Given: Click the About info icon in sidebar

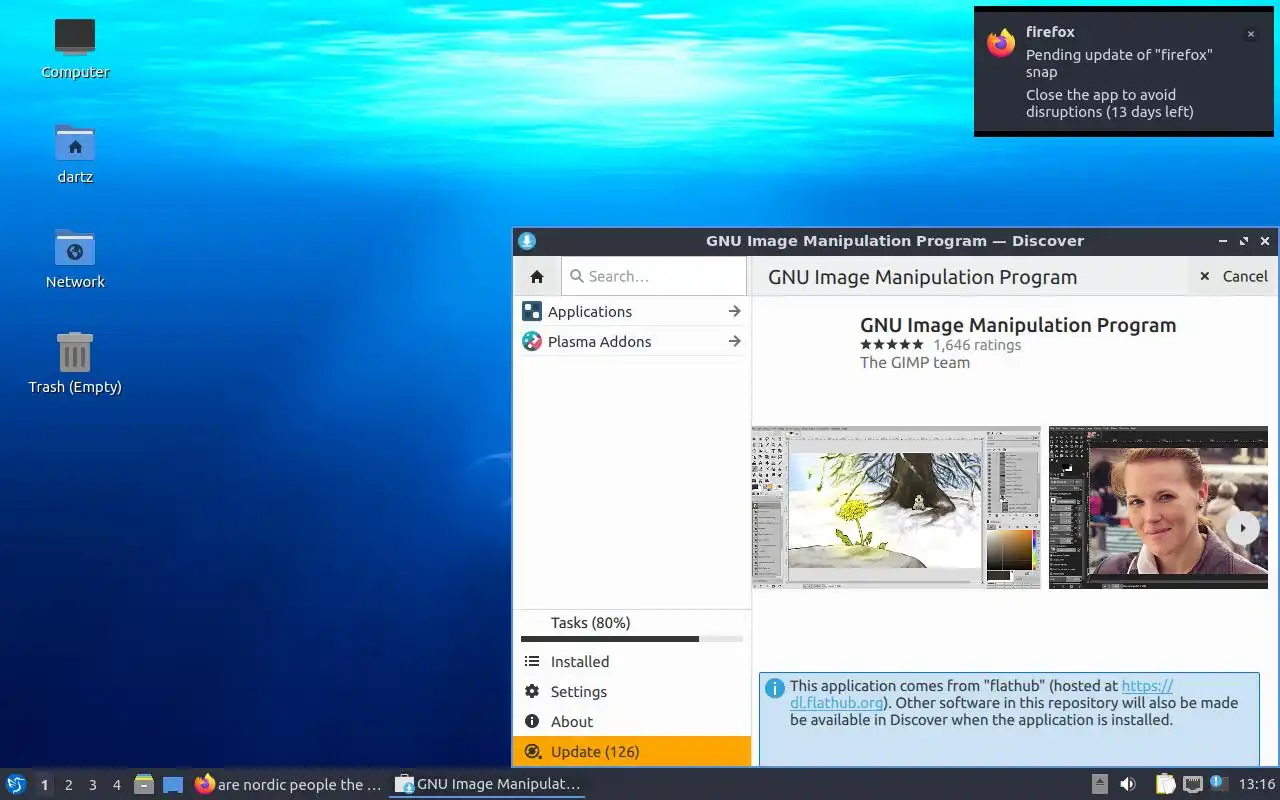Looking at the screenshot, I should [532, 722].
